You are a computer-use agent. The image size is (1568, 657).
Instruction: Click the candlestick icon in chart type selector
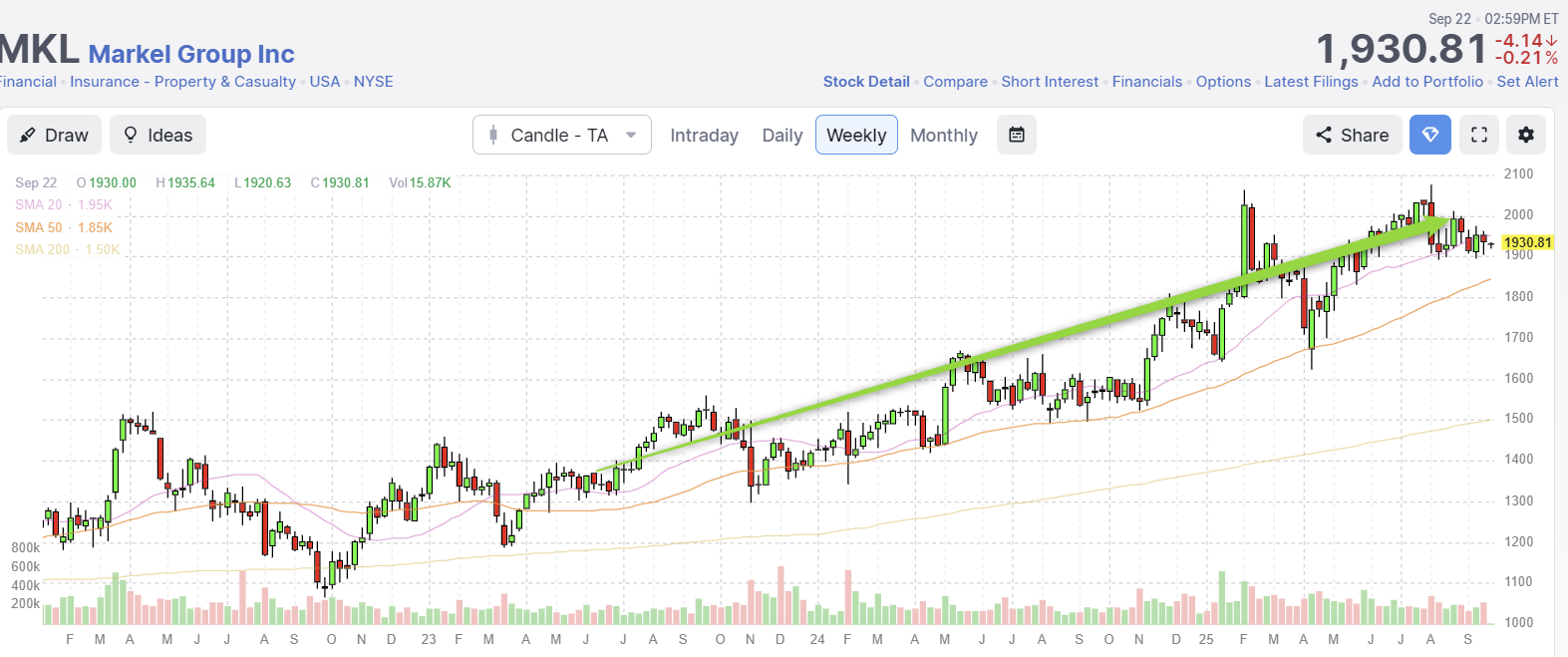[492, 135]
